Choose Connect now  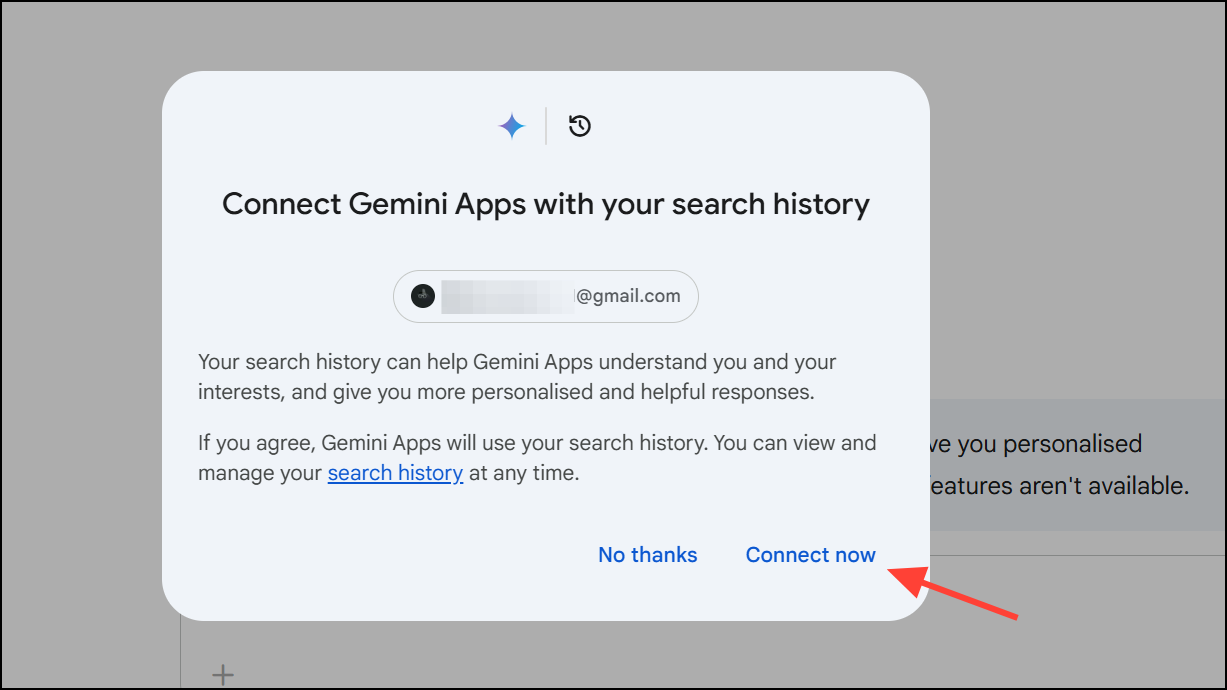[811, 555]
